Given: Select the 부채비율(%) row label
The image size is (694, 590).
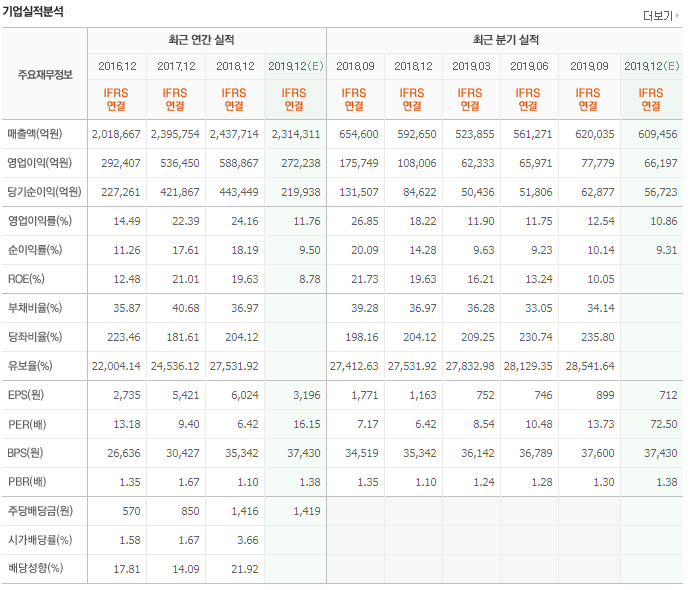Looking at the screenshot, I should click(x=35, y=308).
